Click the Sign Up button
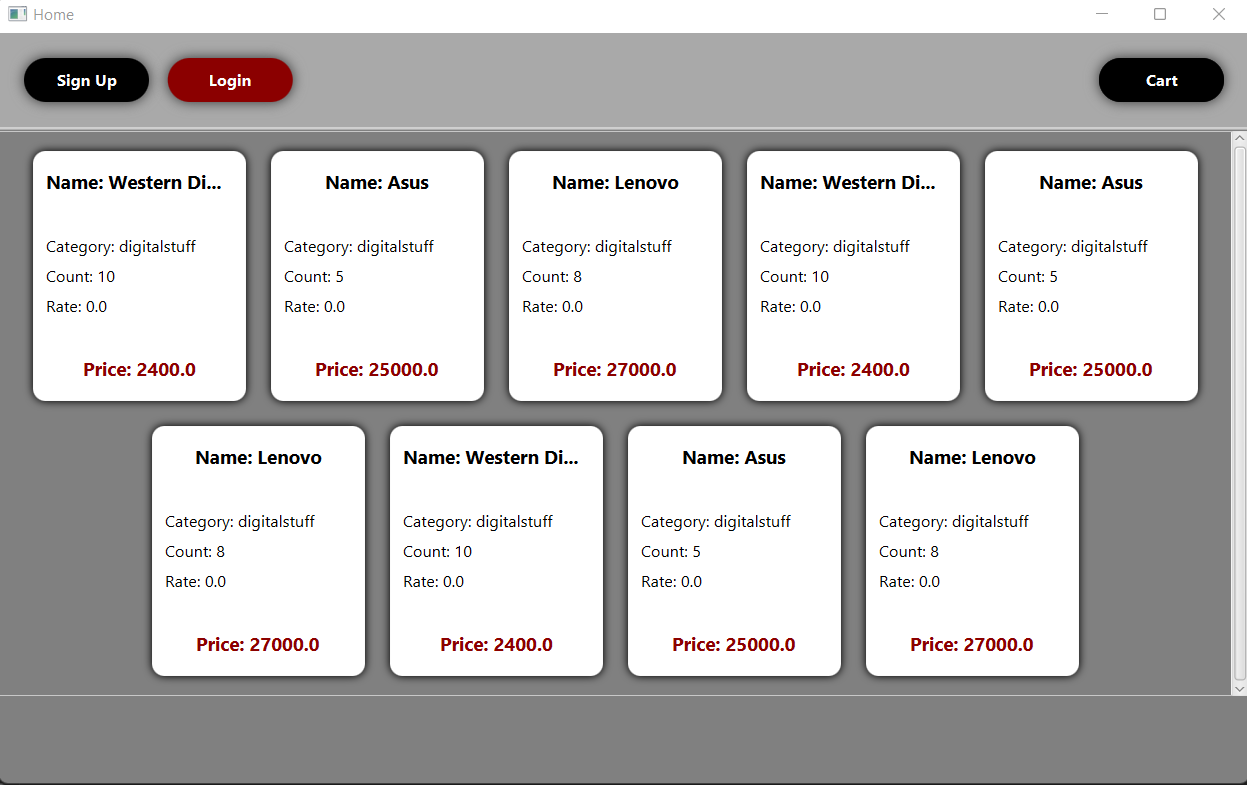Viewport: 1247px width, 785px height. pos(86,80)
